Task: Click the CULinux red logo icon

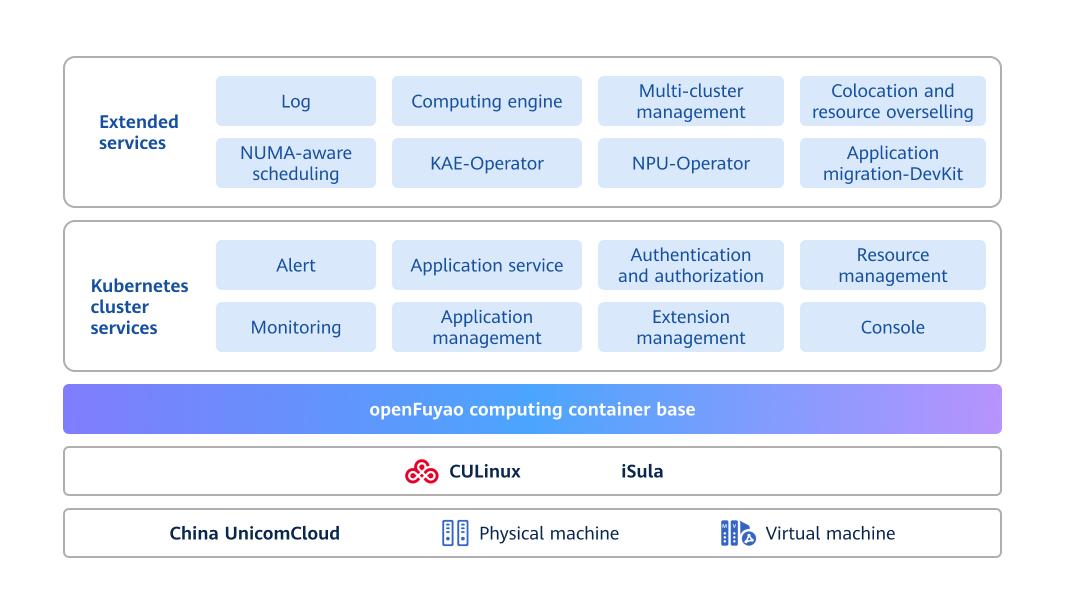Action: point(421,472)
